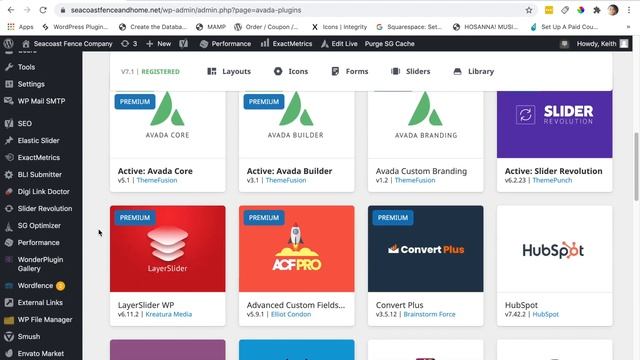Click the page vertical scrollbar

point(636,167)
